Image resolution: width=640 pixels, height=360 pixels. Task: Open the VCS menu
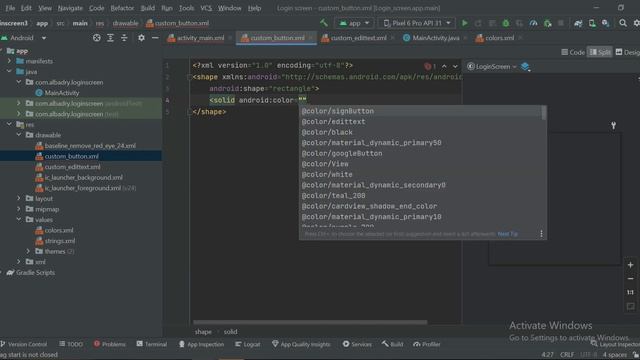[x=206, y=8]
